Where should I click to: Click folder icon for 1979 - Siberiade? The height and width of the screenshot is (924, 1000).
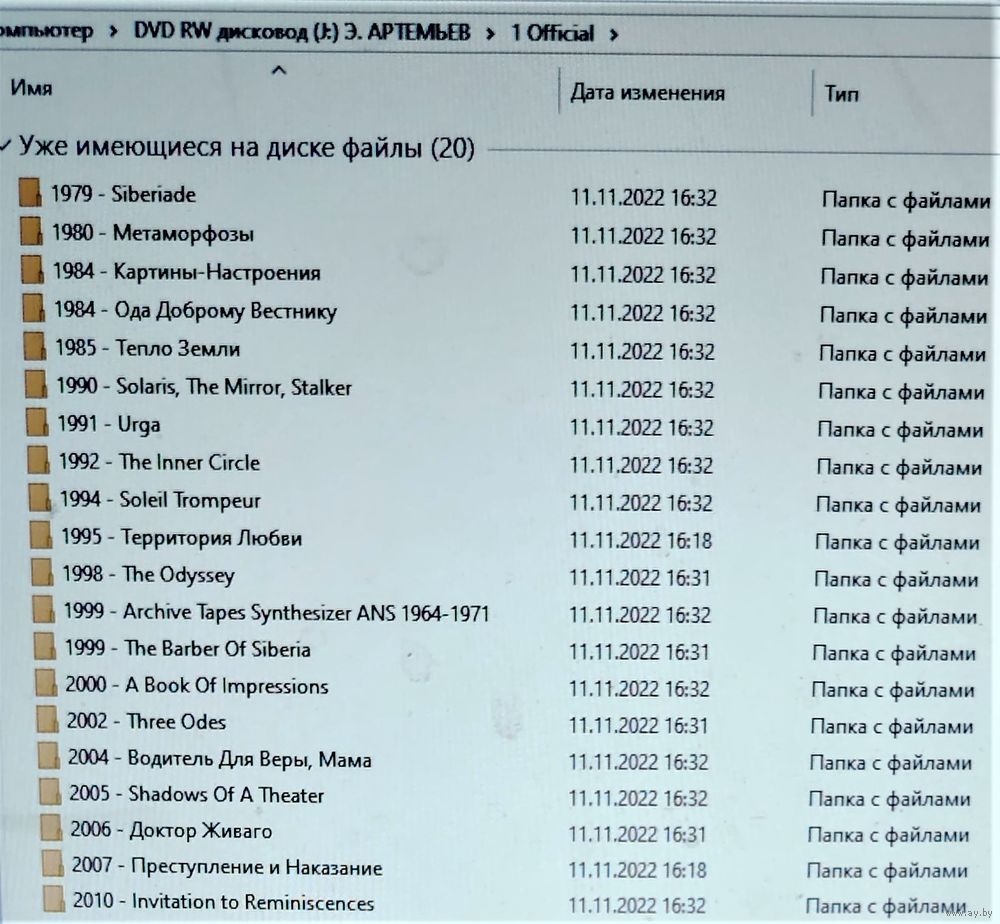pyautogui.click(x=30, y=193)
